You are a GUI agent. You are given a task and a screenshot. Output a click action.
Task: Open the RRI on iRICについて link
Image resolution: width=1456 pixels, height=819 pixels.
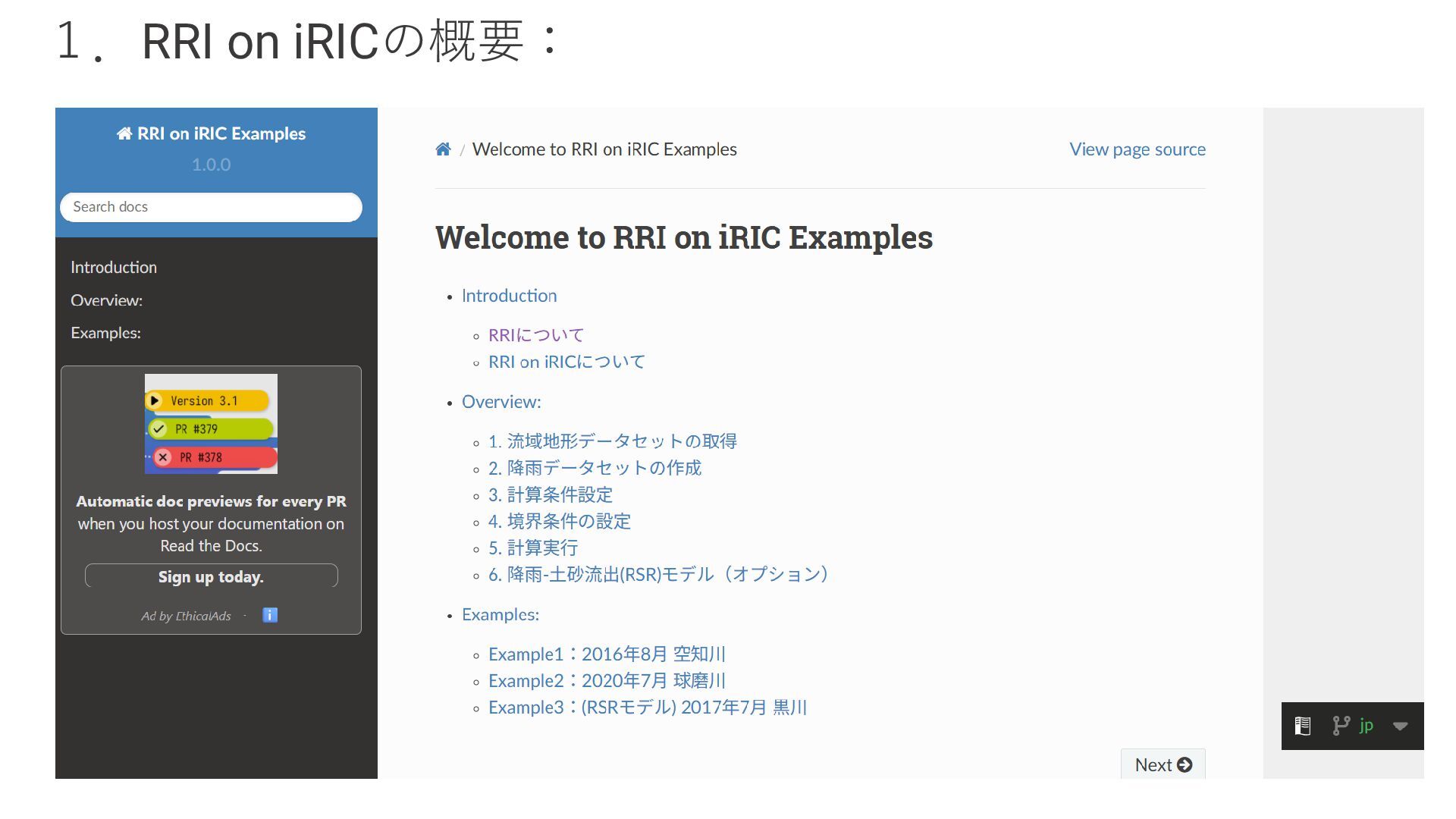pyautogui.click(x=566, y=362)
